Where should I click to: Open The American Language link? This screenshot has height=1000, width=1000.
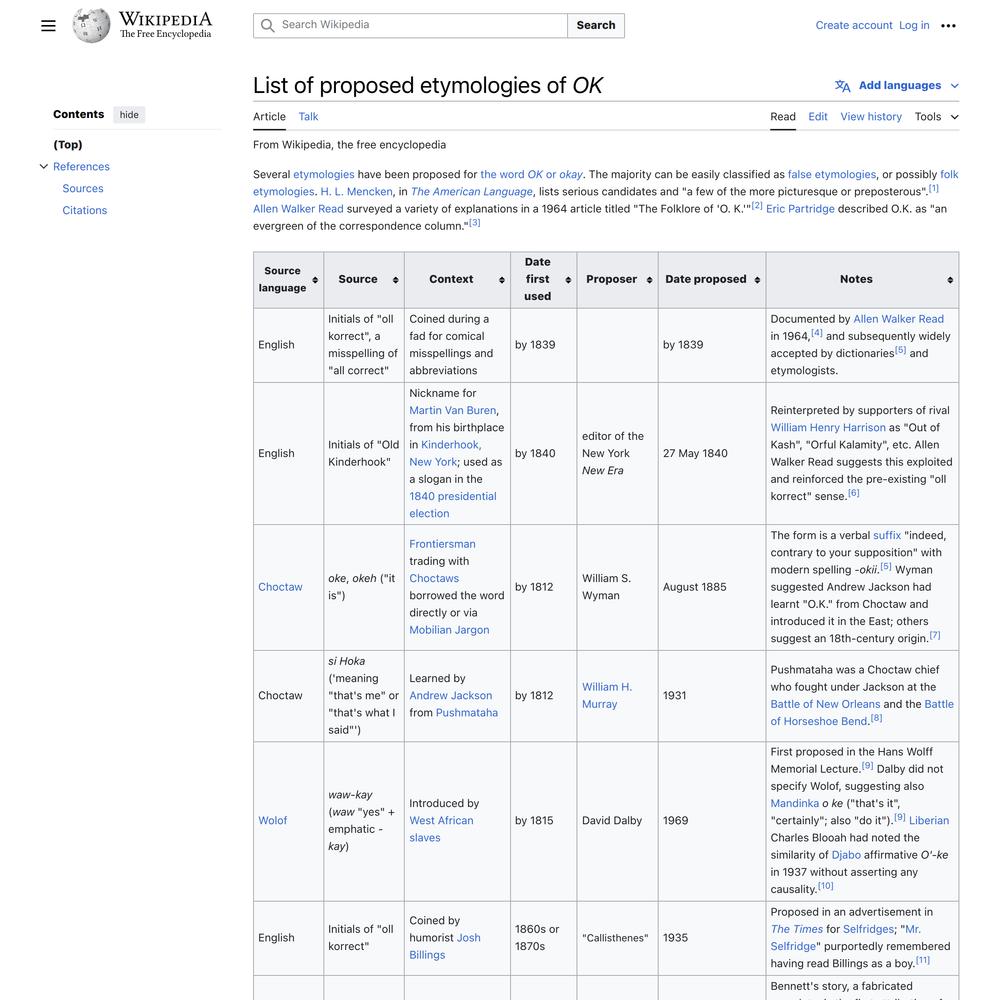pyautogui.click(x=471, y=192)
